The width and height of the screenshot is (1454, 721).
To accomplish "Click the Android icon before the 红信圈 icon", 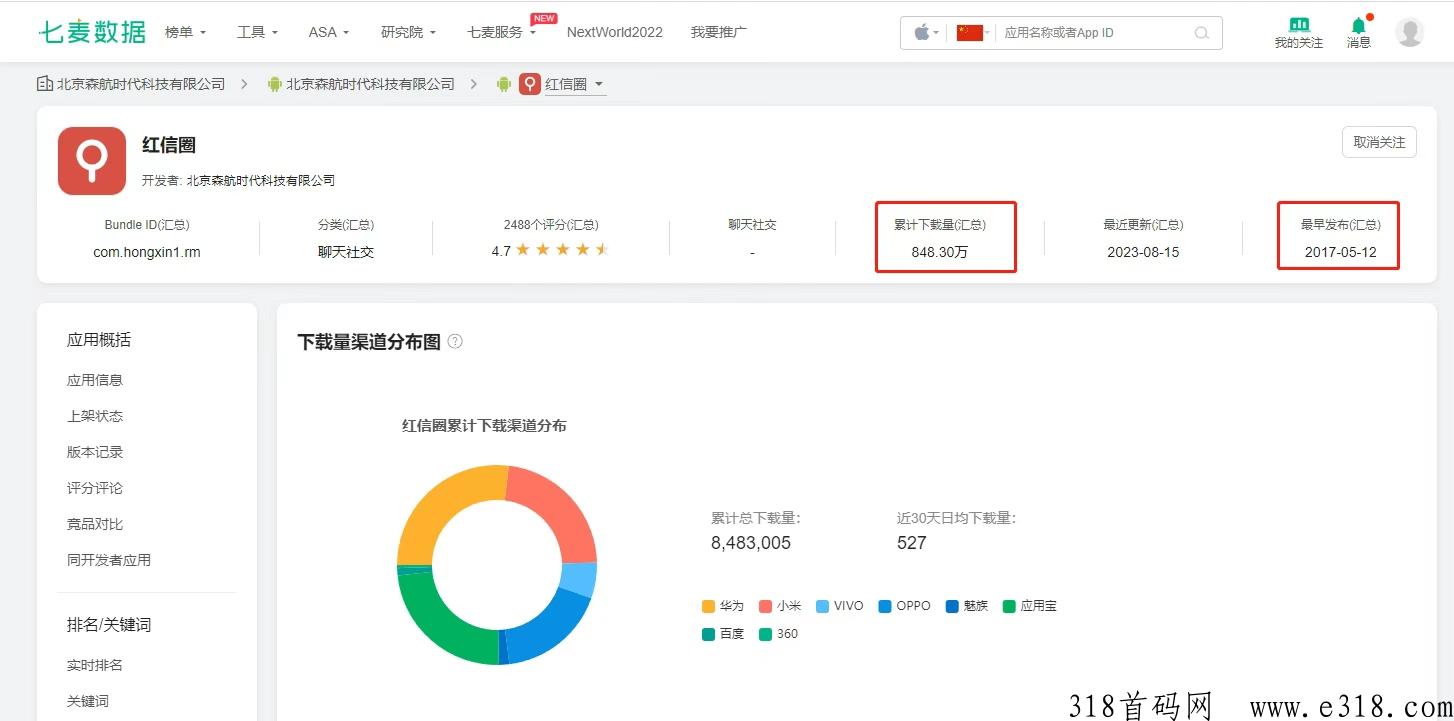I will click(x=504, y=84).
